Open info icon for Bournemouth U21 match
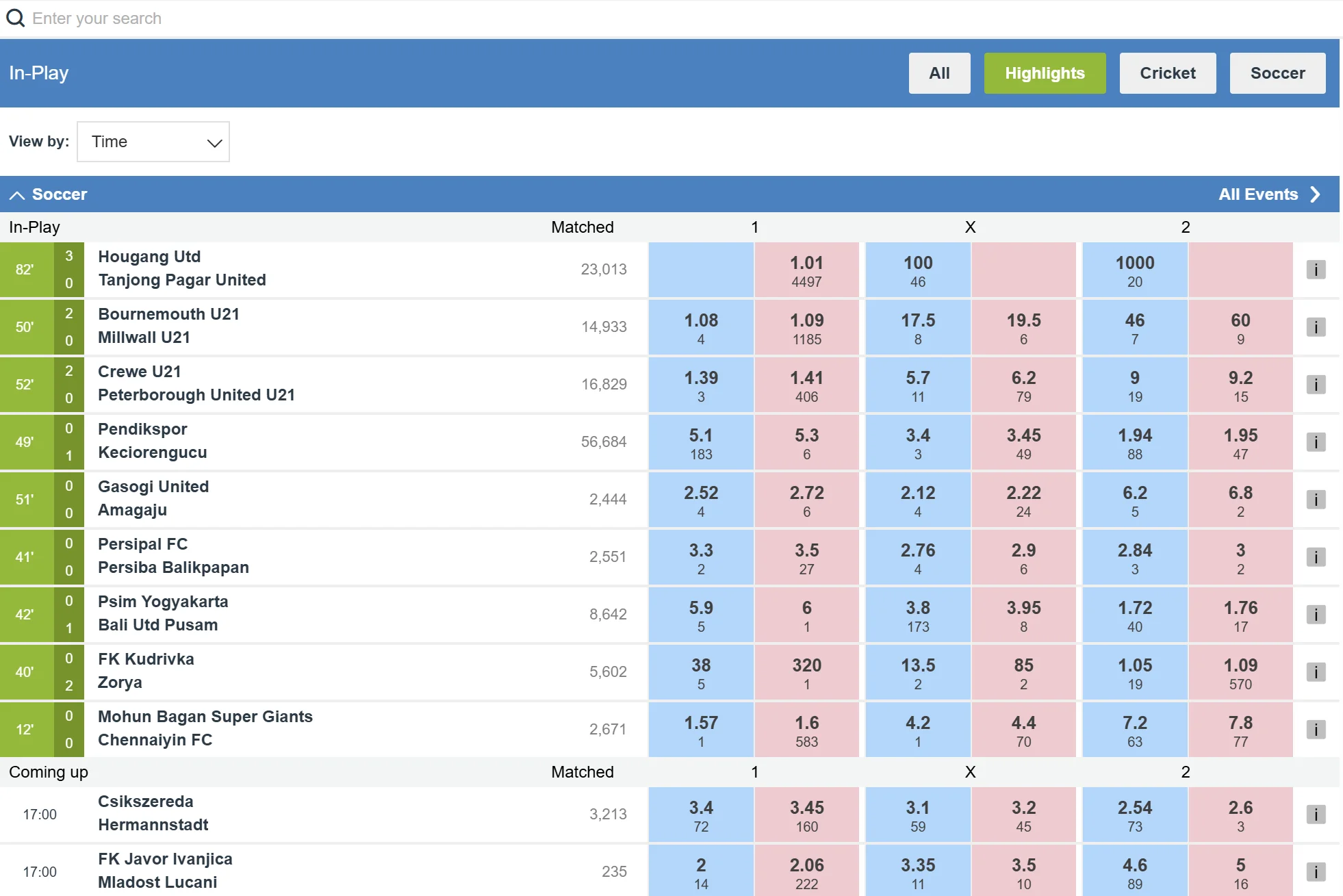 1316,327
